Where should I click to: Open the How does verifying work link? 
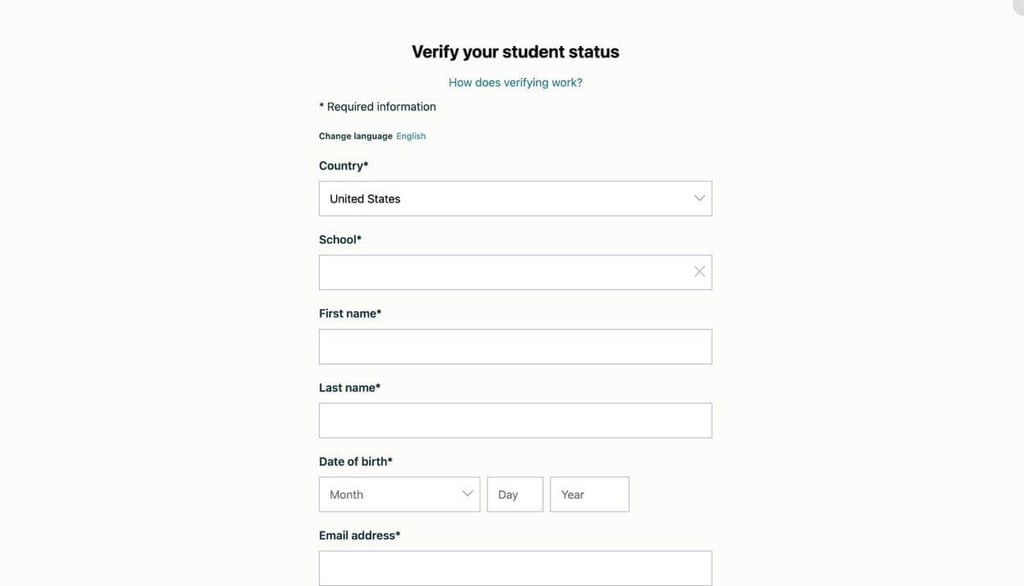tap(514, 81)
